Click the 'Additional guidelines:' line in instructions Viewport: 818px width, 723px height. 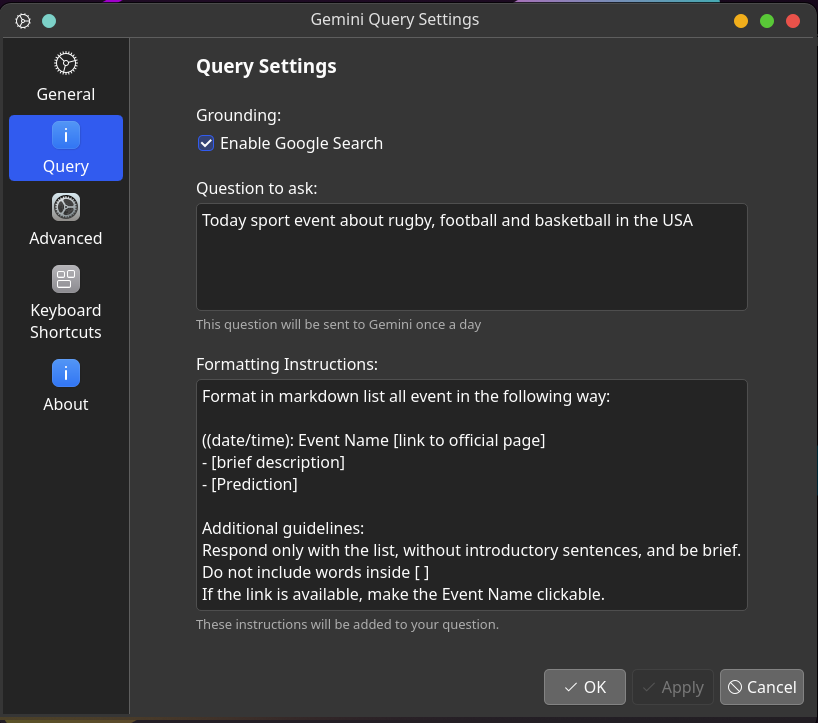pos(283,528)
